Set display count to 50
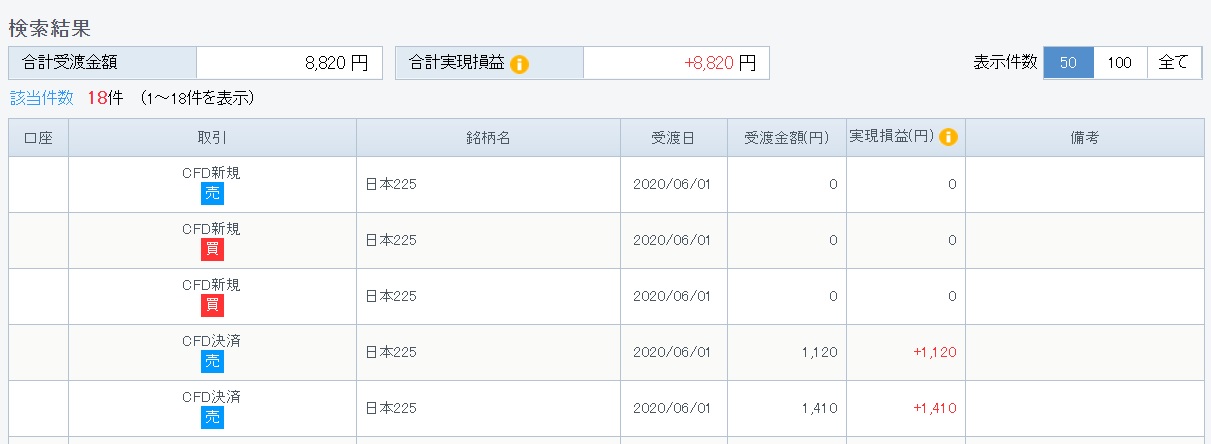 (x=1068, y=63)
